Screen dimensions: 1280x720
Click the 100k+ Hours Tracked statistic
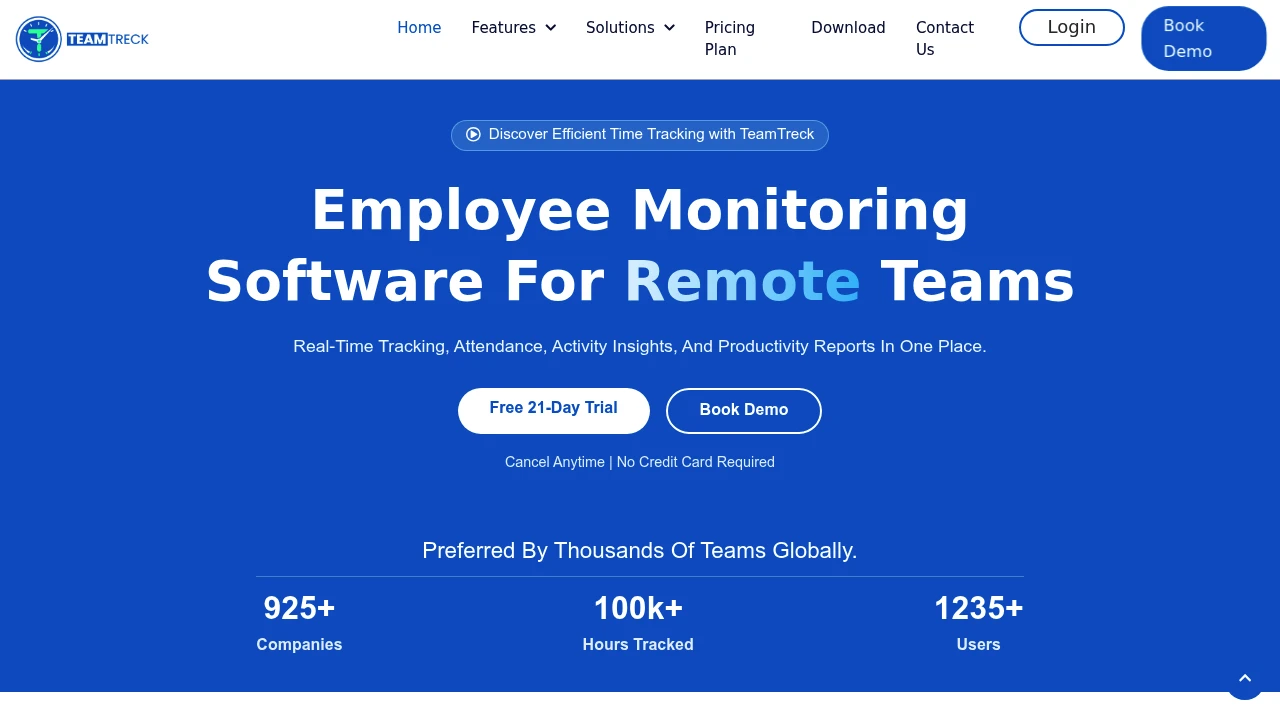[638, 623]
